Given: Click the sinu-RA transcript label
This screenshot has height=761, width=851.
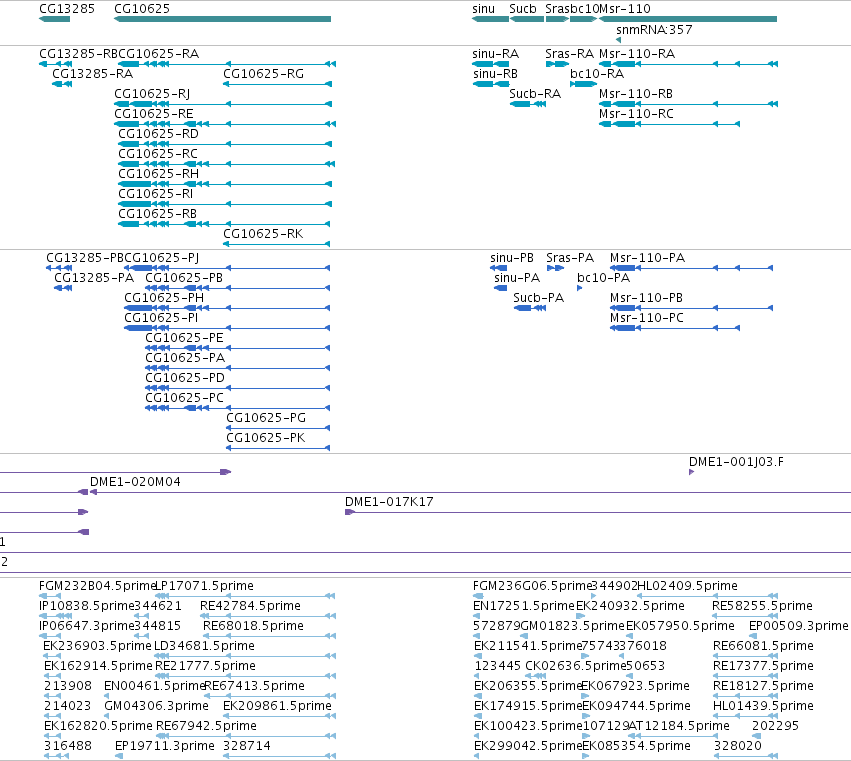Looking at the screenshot, I should 496,54.
